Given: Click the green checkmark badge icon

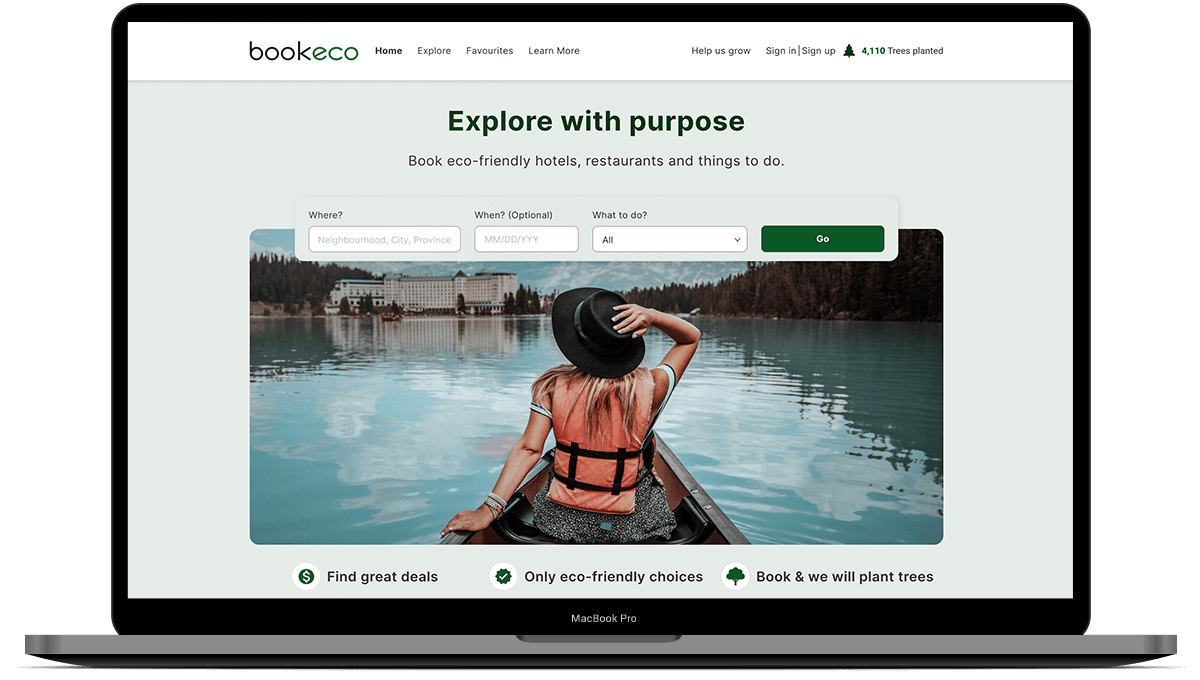Looking at the screenshot, I should pos(503,577).
